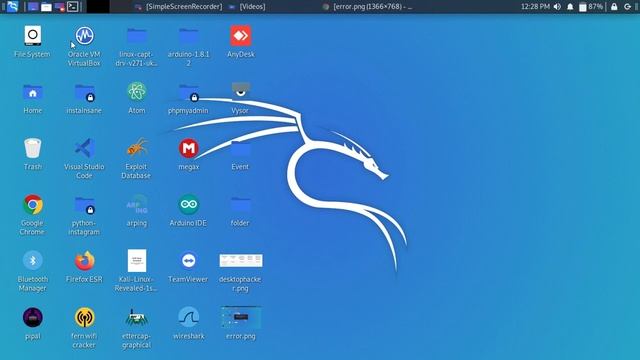Click the 12:28 PM clock
Image resolution: width=640 pixels, height=360 pixels.
point(535,7)
